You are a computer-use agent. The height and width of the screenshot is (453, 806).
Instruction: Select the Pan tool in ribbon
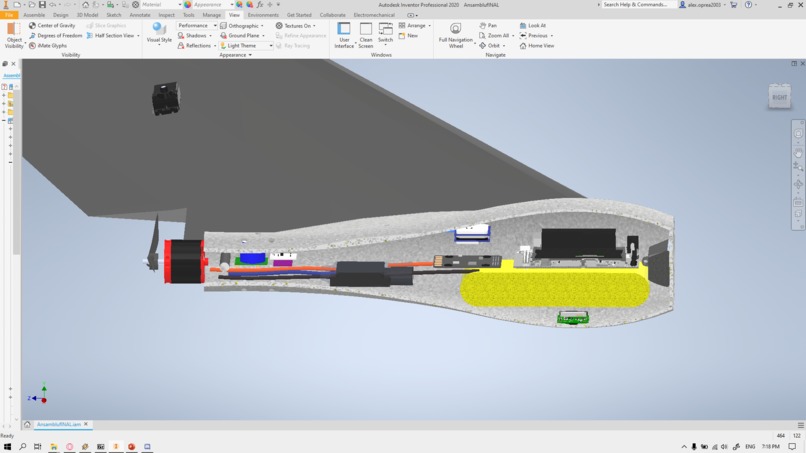tap(488, 25)
